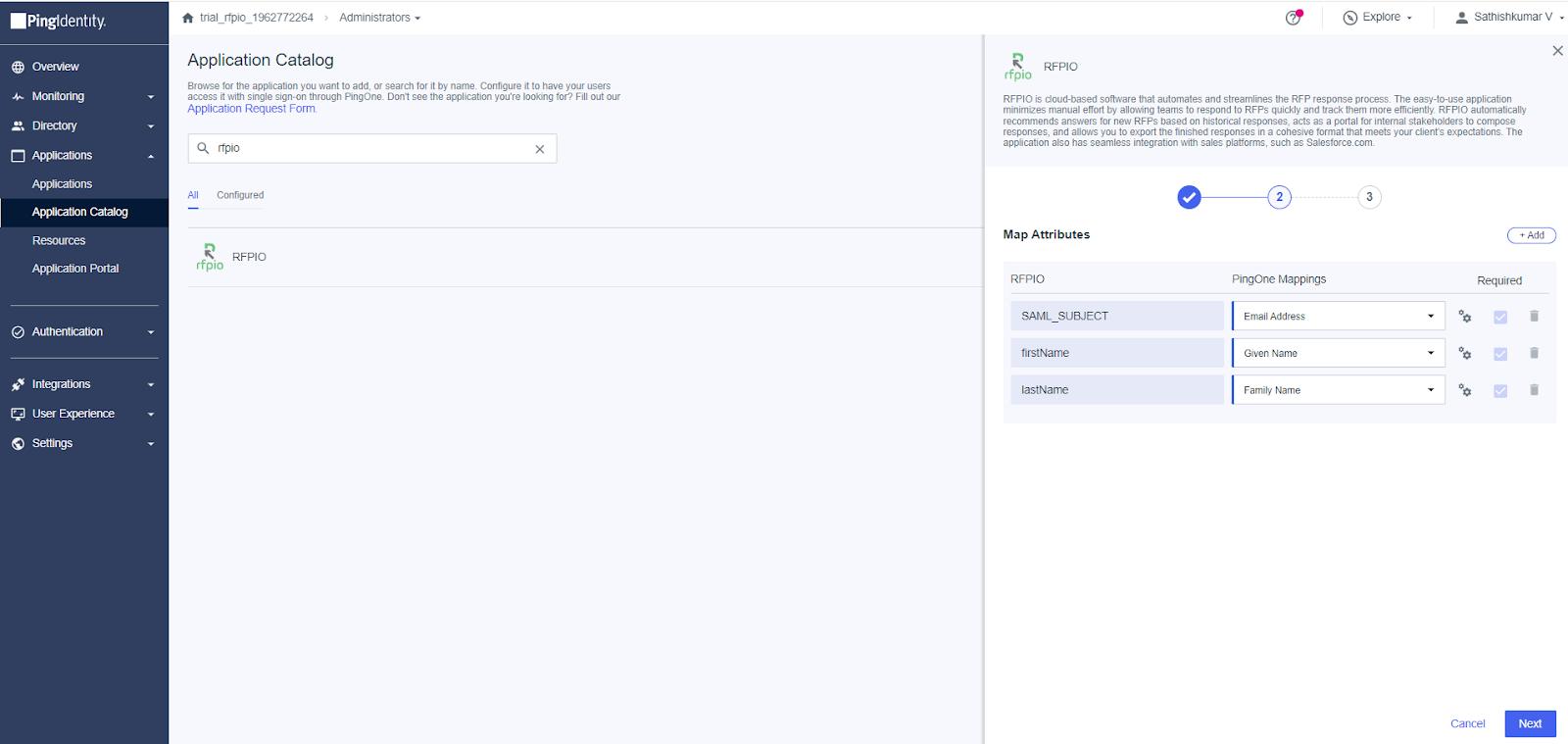Open the help icon with notification dot

point(1294,17)
